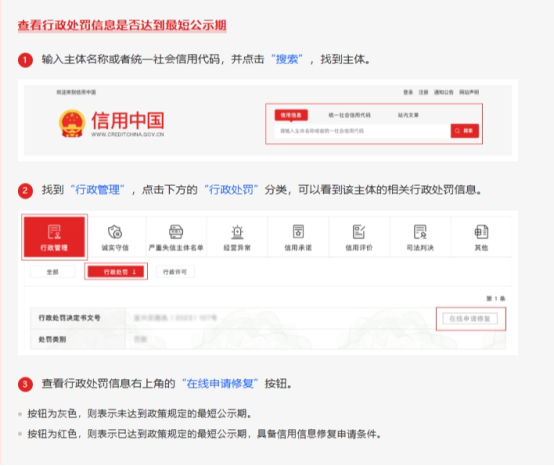This screenshot has height=466, width=554.
Task: Select the 其他 category icon
Action: tap(481, 232)
